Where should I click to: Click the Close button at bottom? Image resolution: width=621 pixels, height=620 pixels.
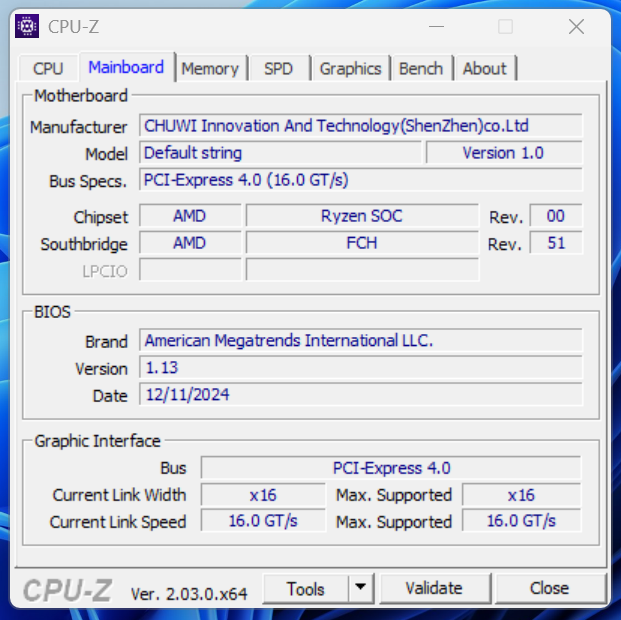[x=550, y=588]
